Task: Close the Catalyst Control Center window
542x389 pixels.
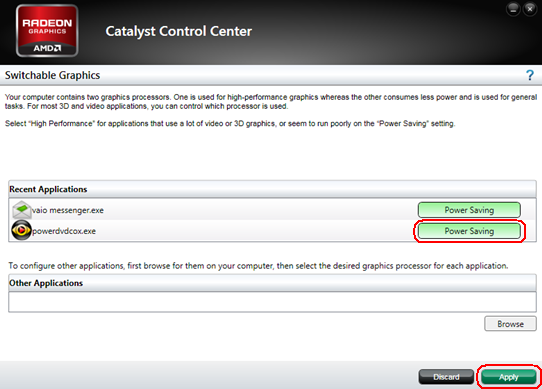Action: click(530, 9)
